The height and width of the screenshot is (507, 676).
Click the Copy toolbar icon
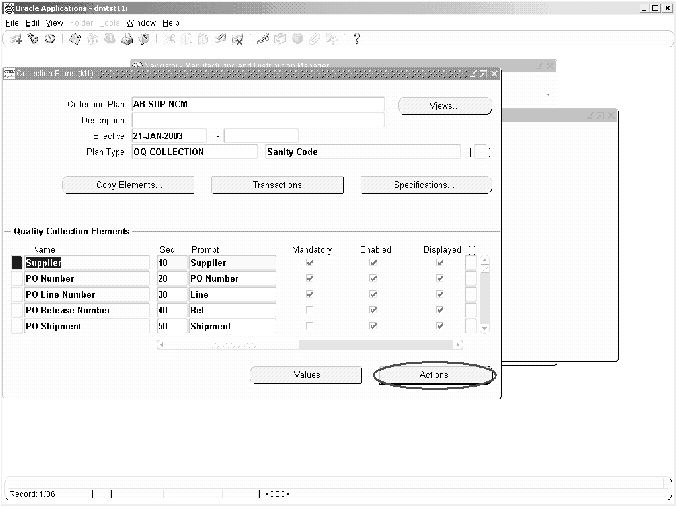pyautogui.click(x=186, y=39)
